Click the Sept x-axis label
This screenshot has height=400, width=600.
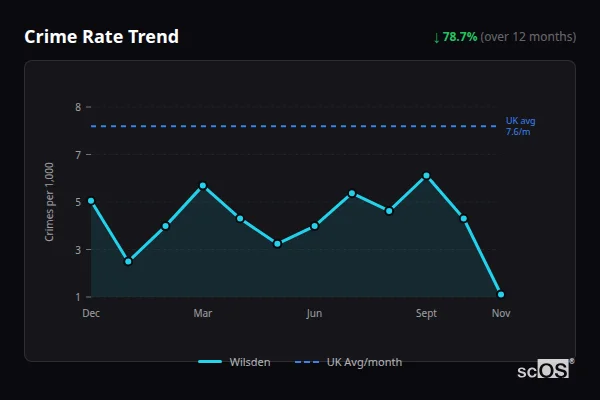click(x=426, y=313)
